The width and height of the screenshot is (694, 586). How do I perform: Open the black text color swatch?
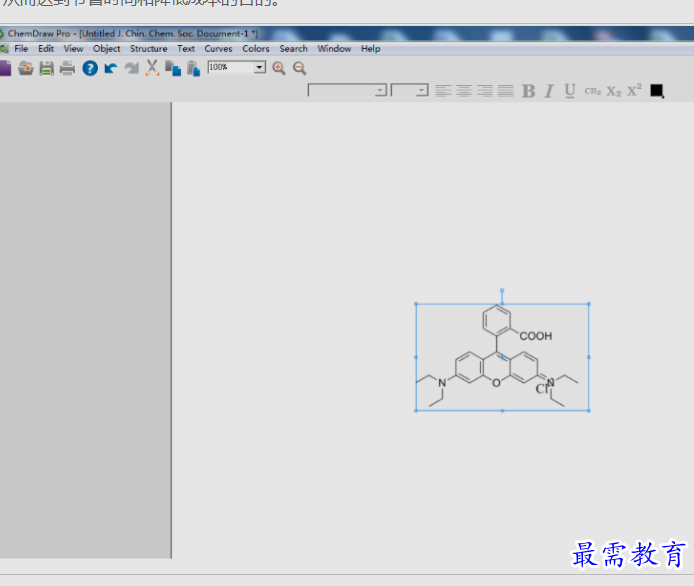pos(657,91)
